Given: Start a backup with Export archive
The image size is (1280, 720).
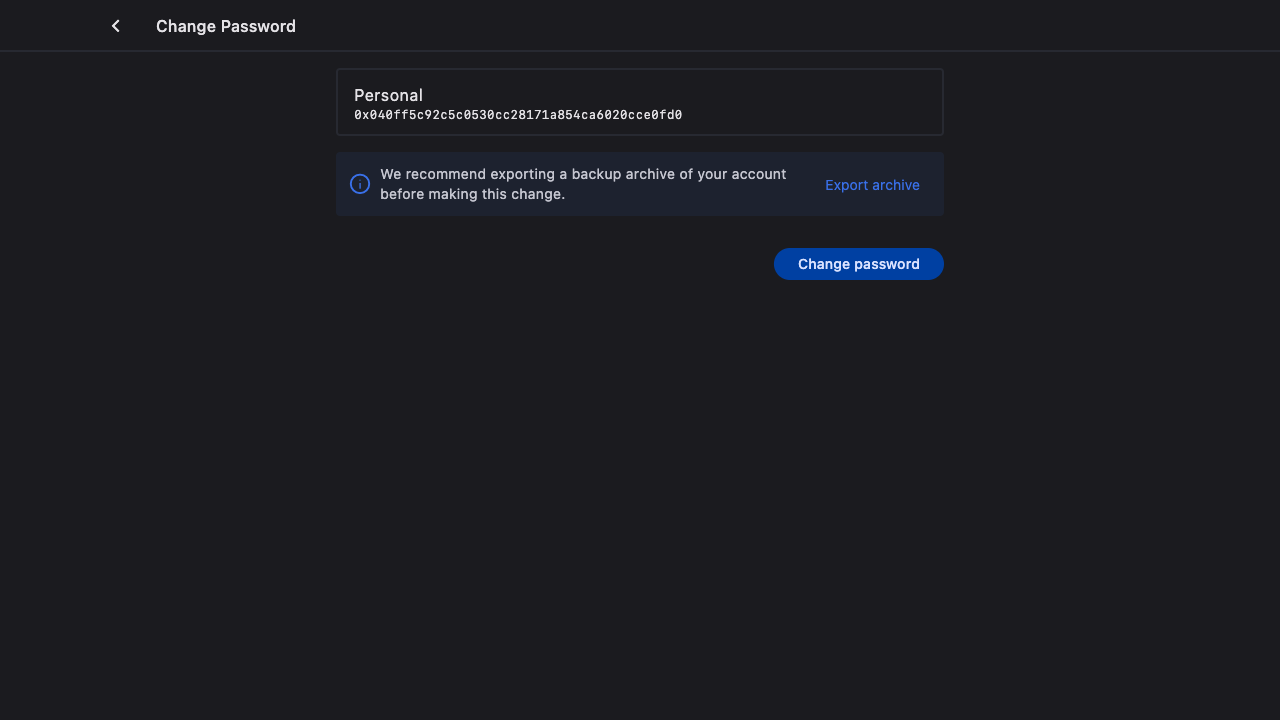Looking at the screenshot, I should [872, 185].
